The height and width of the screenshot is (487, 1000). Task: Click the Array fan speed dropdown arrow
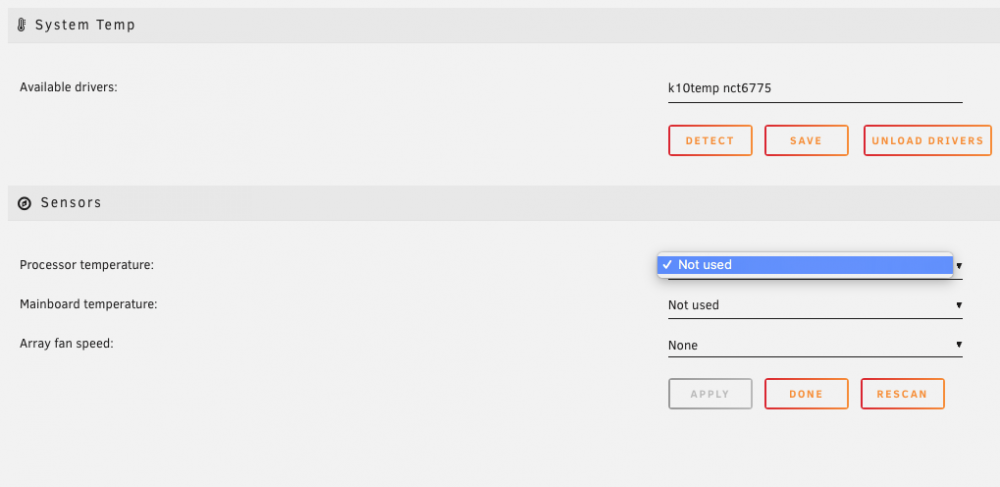tap(959, 345)
